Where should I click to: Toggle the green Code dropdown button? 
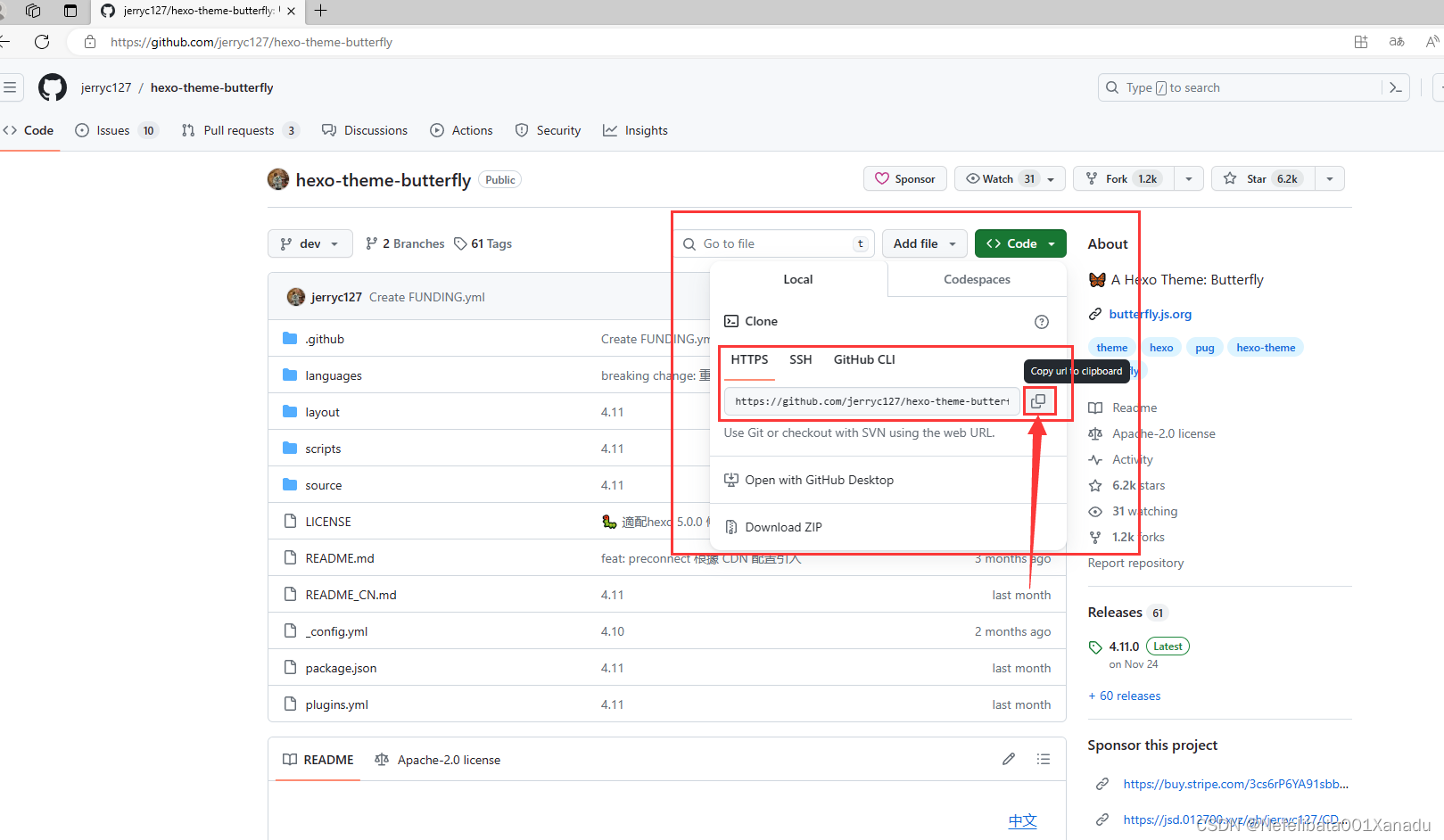[x=1020, y=243]
